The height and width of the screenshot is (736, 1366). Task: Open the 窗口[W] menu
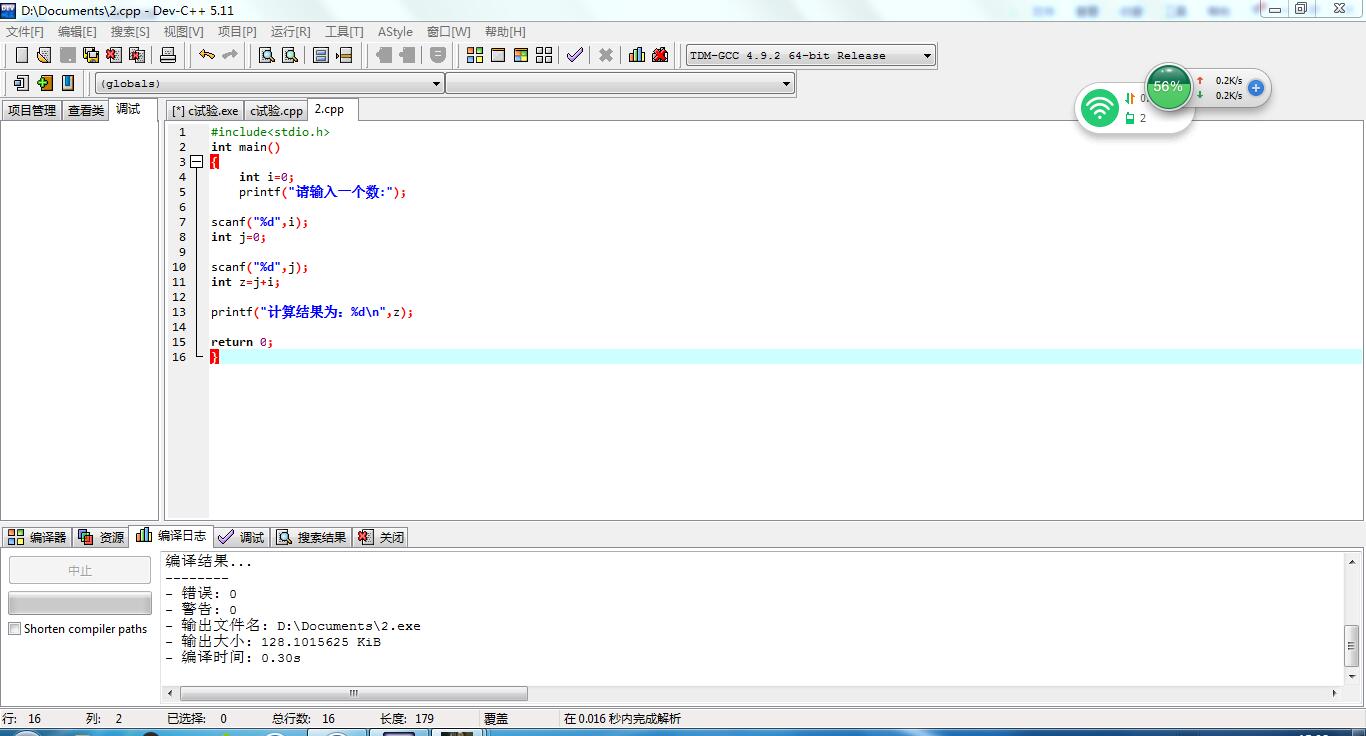448,32
